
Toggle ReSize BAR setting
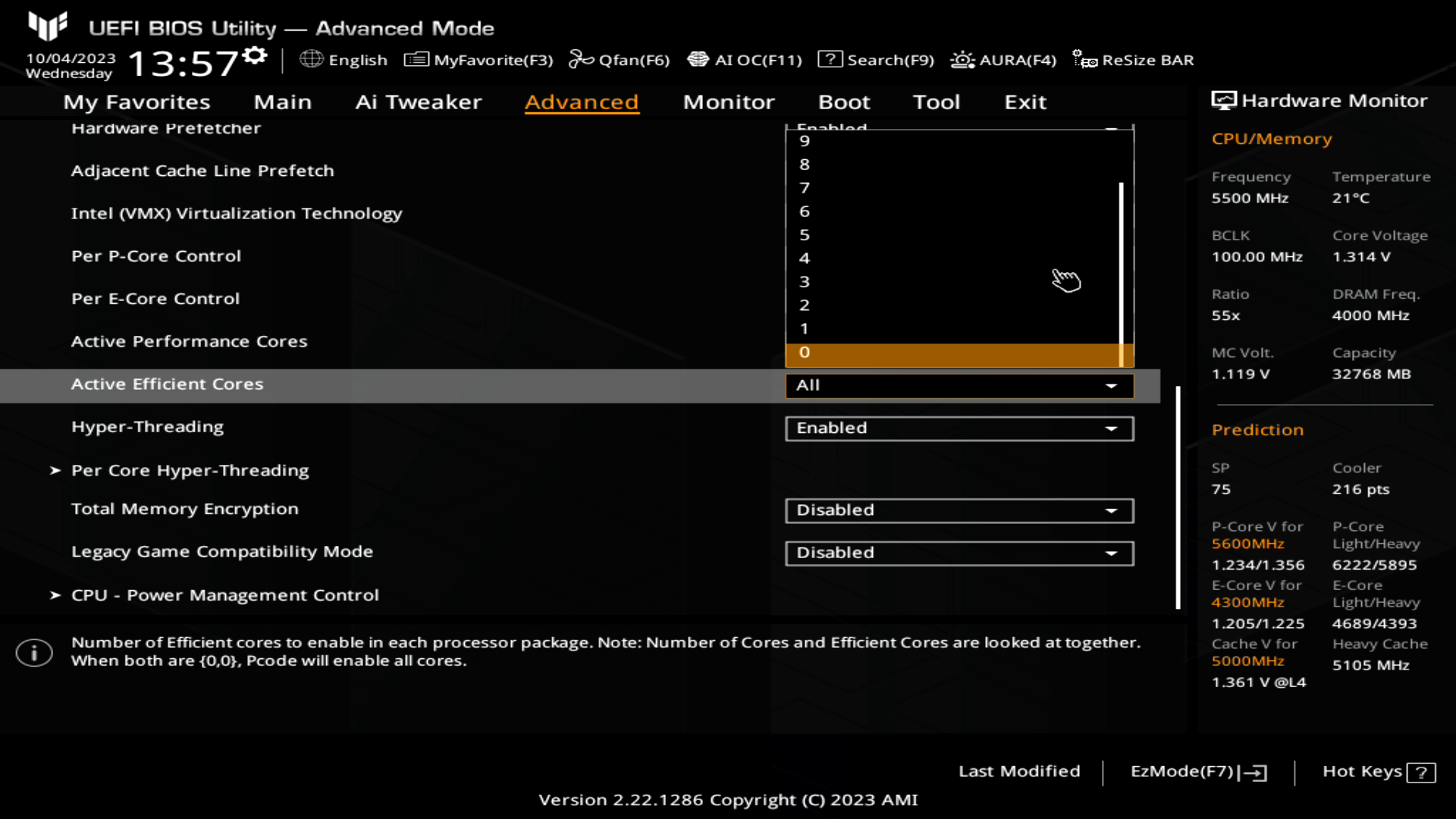click(1133, 60)
